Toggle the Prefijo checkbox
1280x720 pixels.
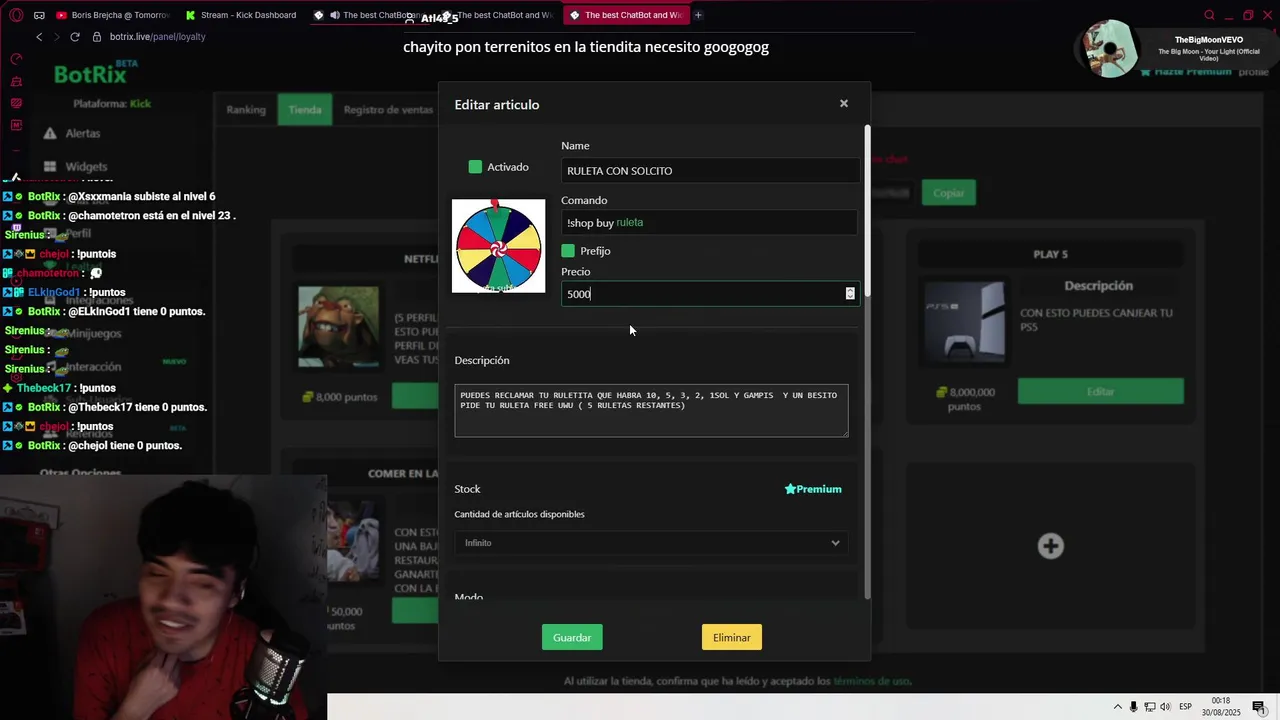[x=568, y=251]
